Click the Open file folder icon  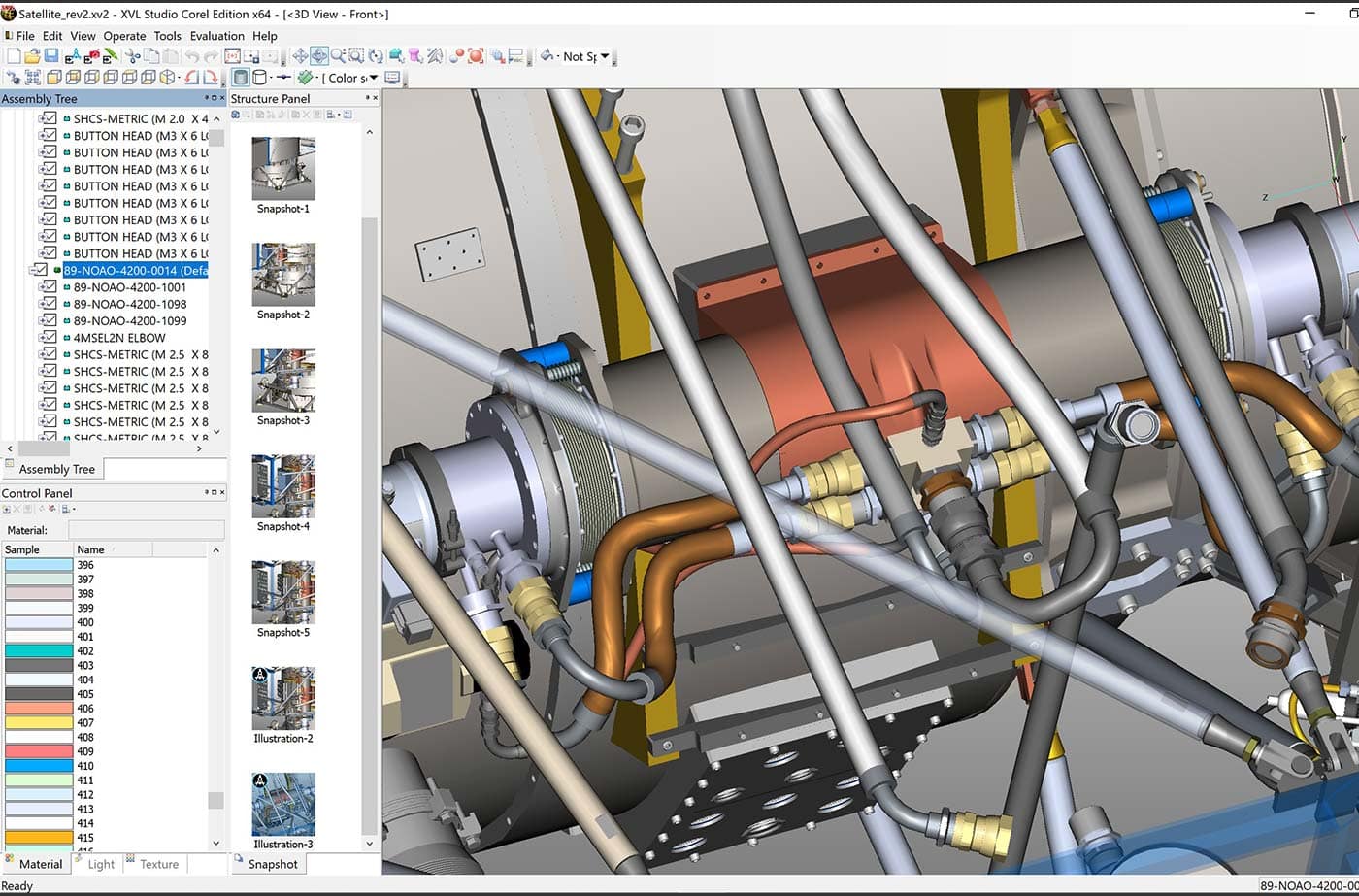coord(32,56)
